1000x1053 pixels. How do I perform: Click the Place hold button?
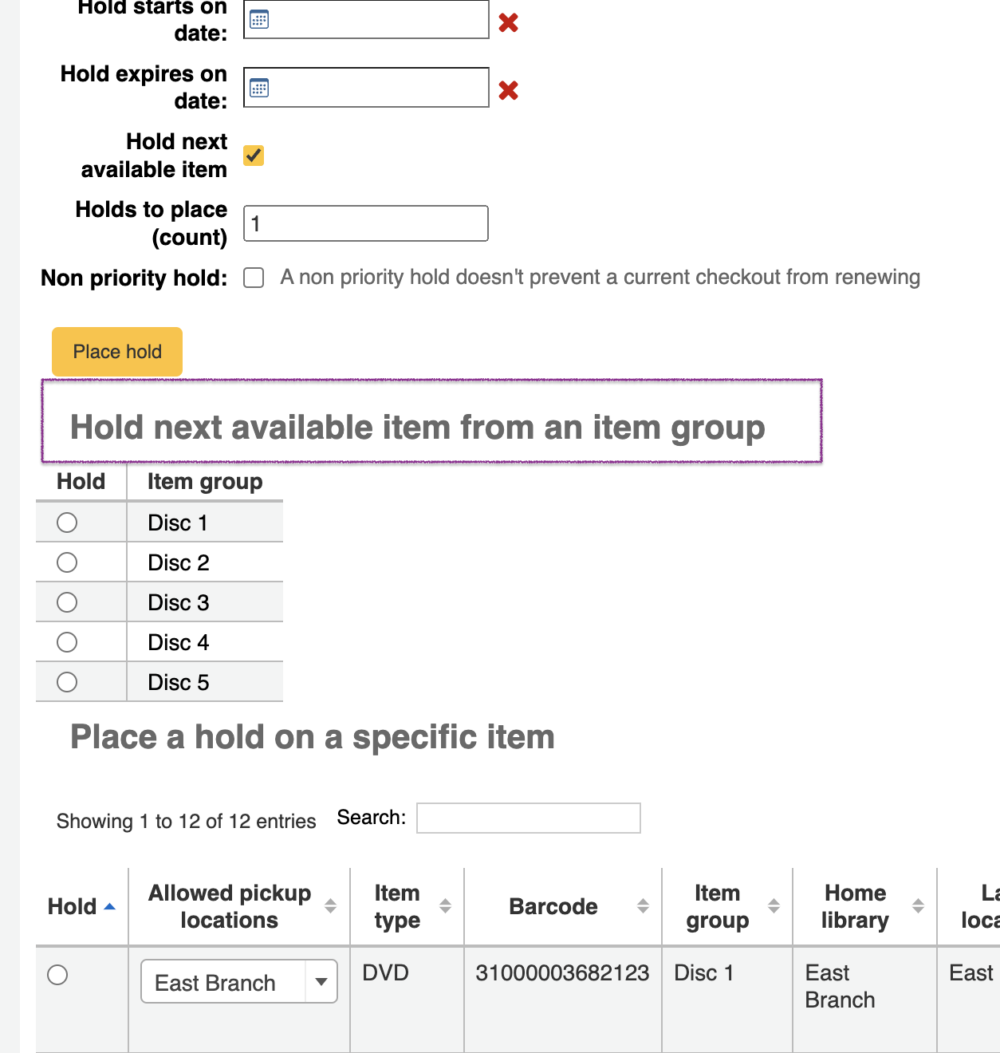click(x=117, y=351)
